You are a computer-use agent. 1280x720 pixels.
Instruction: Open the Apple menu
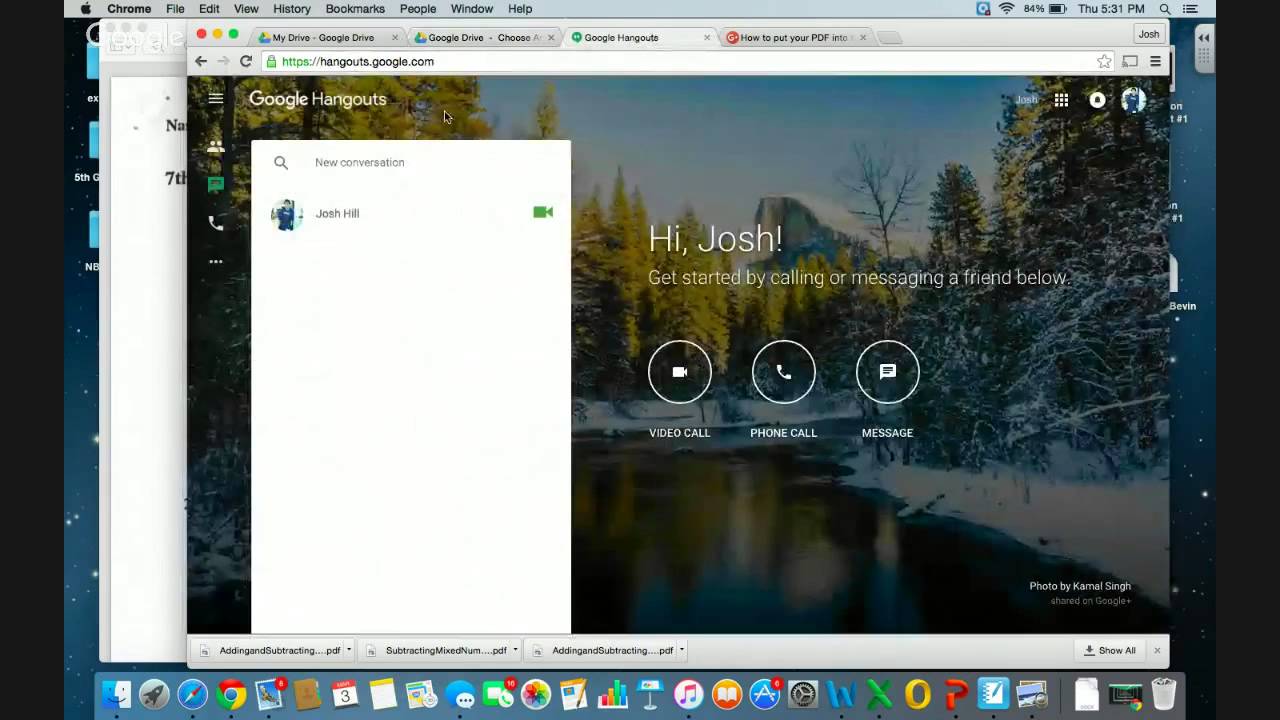point(86,9)
